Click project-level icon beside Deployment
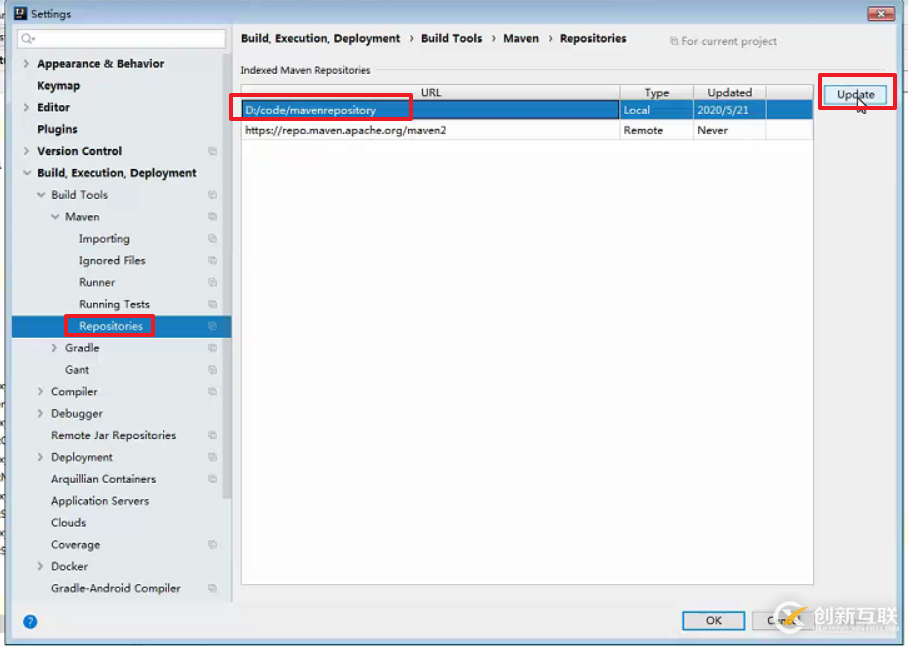Image resolution: width=908 pixels, height=646 pixels. (213, 457)
